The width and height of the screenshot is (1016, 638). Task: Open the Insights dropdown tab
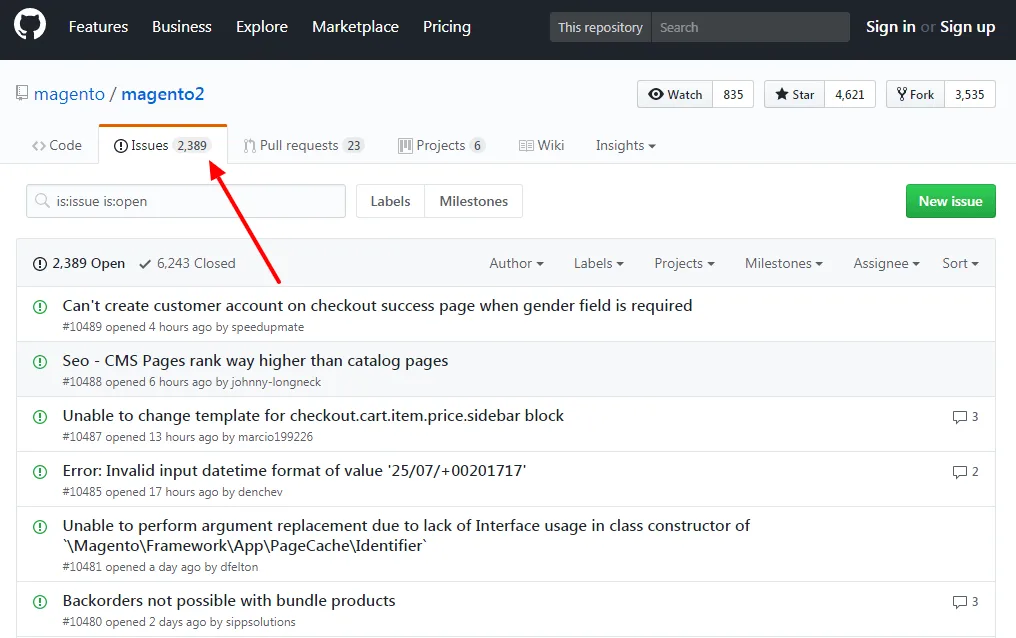click(x=625, y=145)
